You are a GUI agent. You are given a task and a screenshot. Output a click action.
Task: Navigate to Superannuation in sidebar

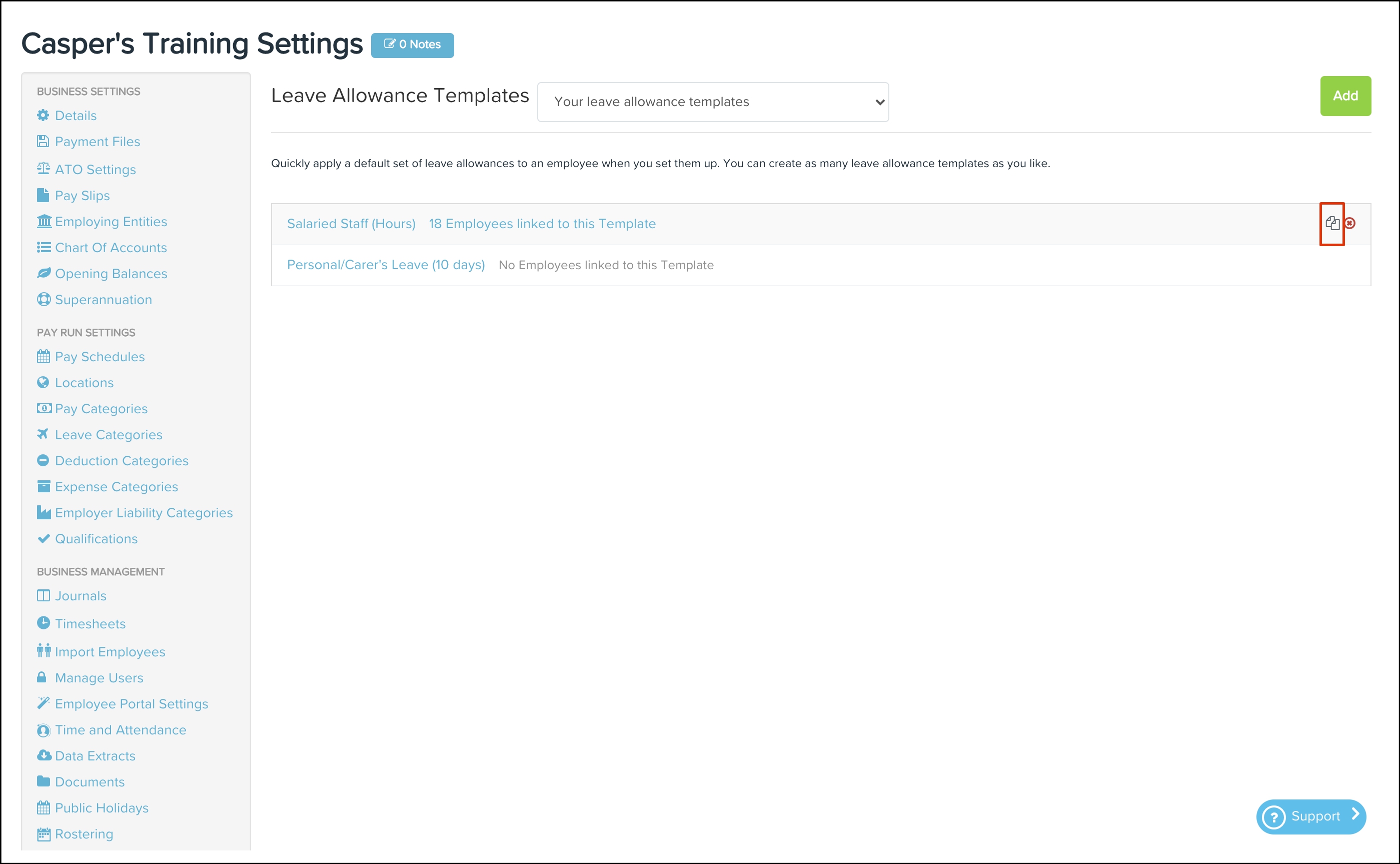103,300
